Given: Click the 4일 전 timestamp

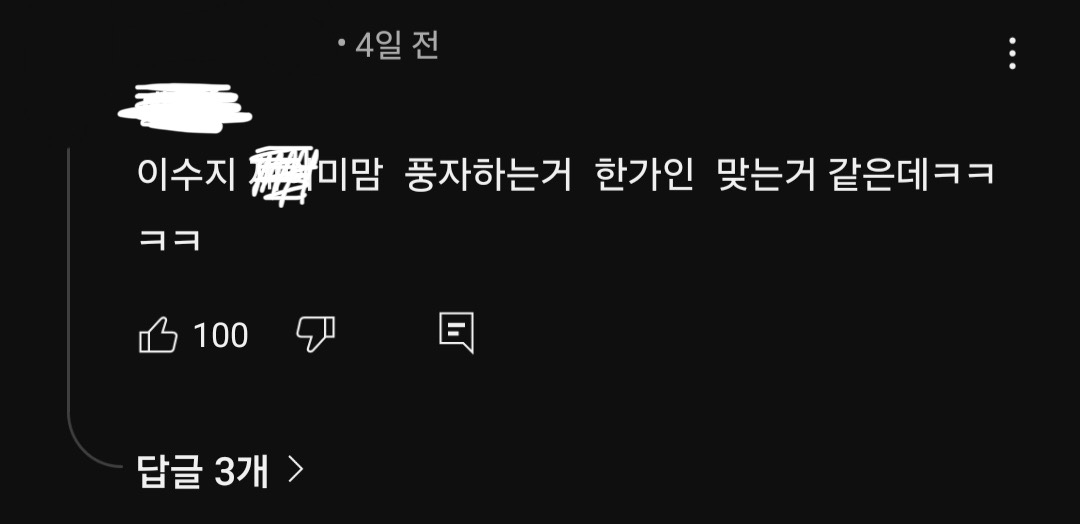Looking at the screenshot, I should pyautogui.click(x=397, y=46).
